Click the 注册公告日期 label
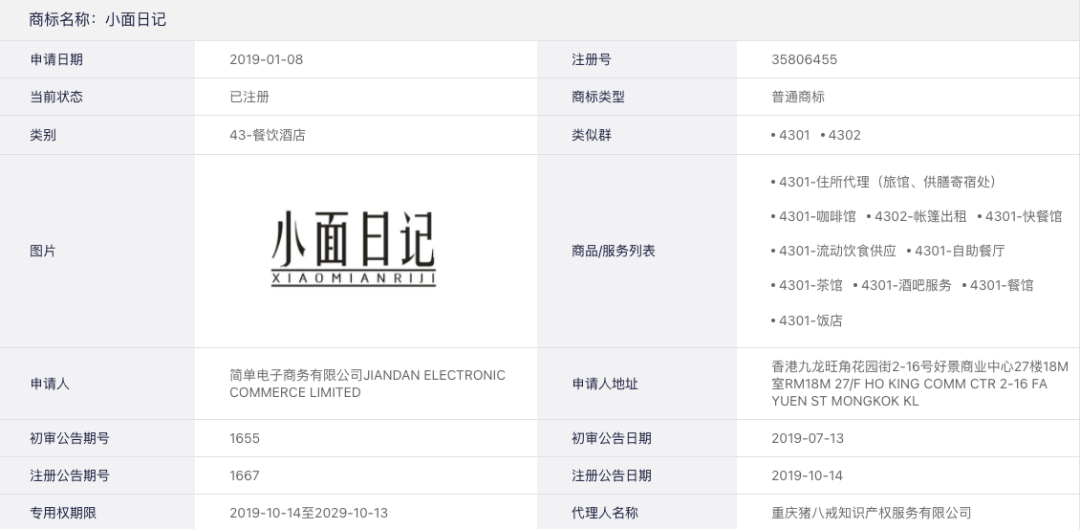The width and height of the screenshot is (1080, 529). click(611, 475)
